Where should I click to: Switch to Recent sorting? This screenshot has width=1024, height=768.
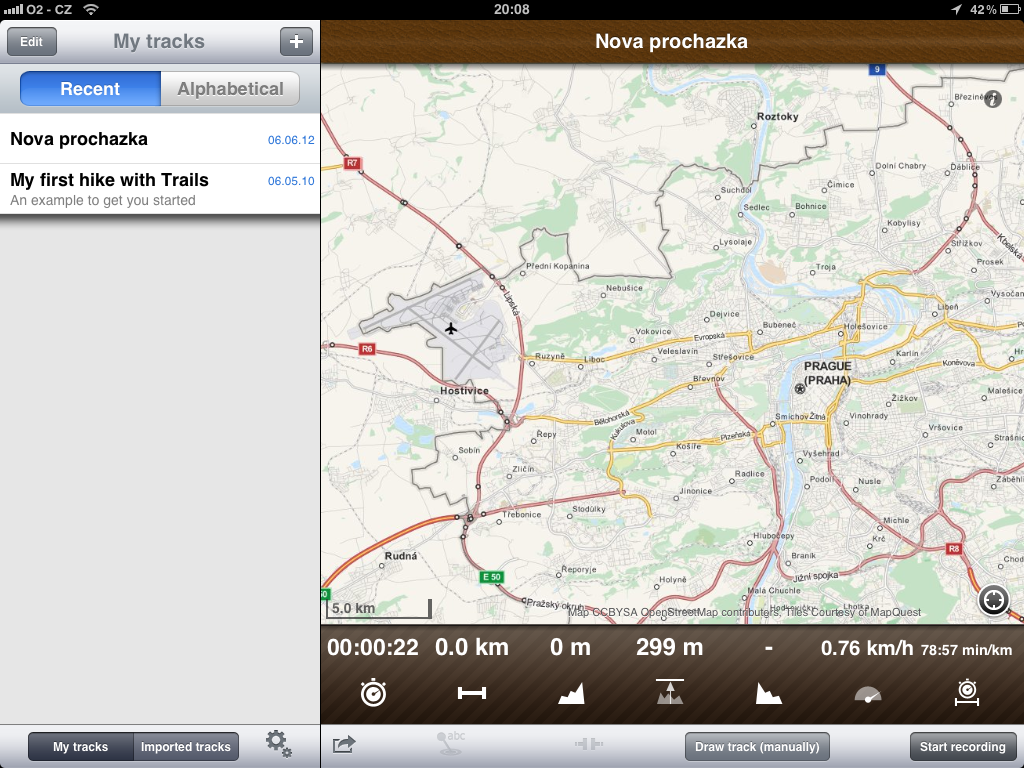(x=90, y=89)
